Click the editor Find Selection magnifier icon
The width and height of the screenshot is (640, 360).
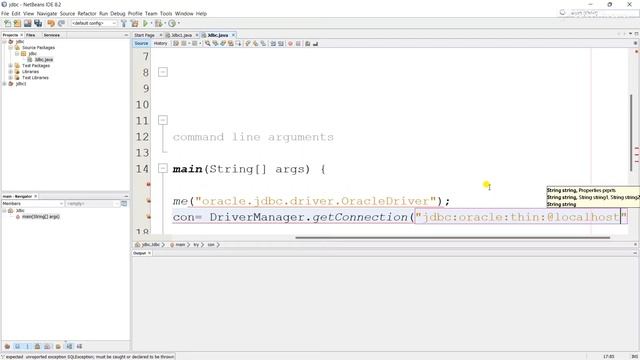pyautogui.click(x=208, y=43)
